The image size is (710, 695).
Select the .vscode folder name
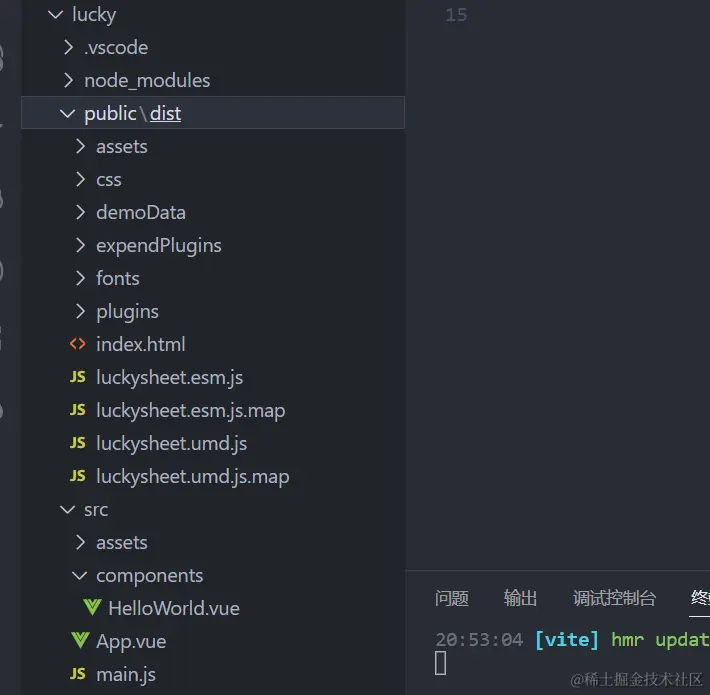(x=116, y=48)
